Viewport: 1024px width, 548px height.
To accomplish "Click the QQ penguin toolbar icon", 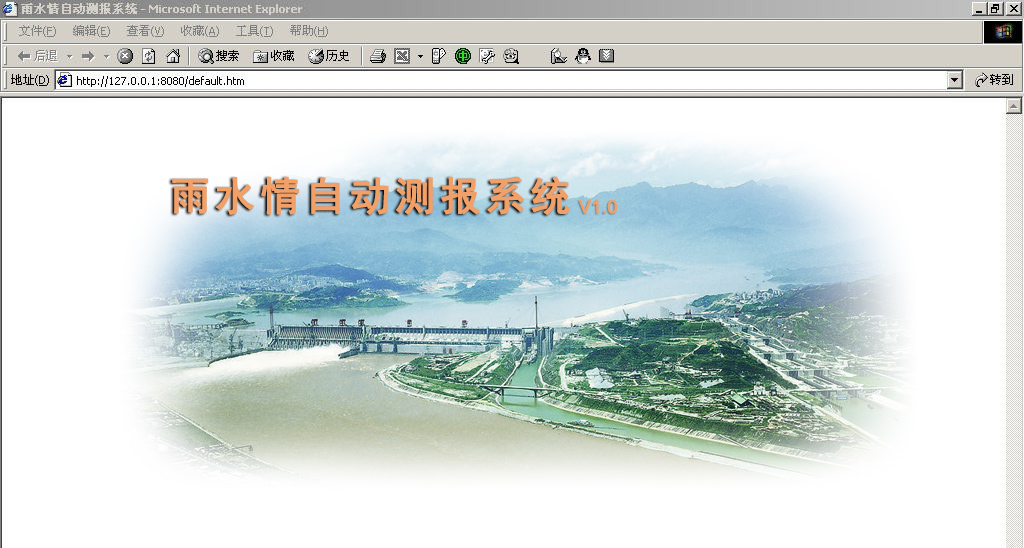I will pos(583,56).
